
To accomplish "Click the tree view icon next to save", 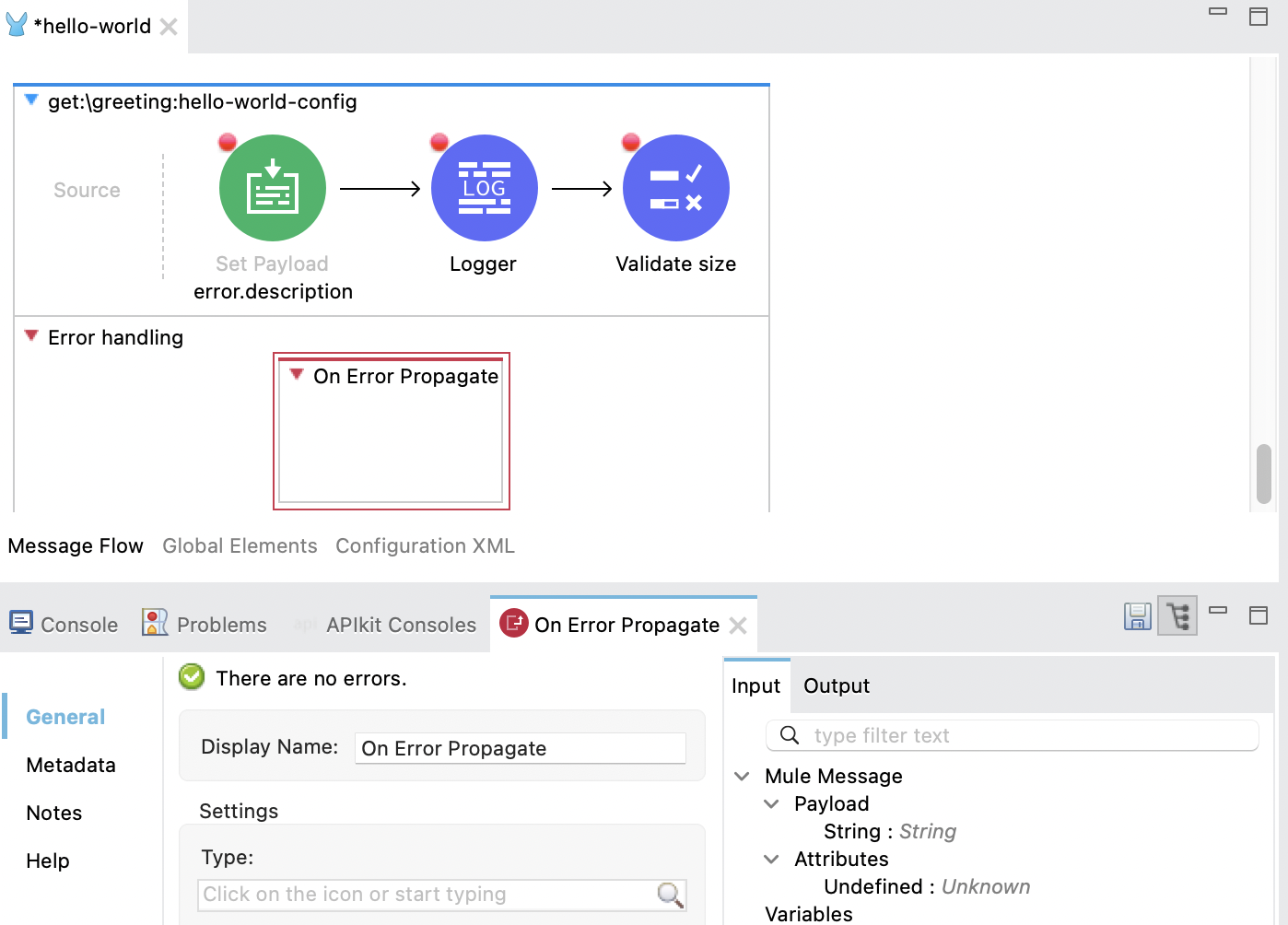I will (x=1177, y=615).
